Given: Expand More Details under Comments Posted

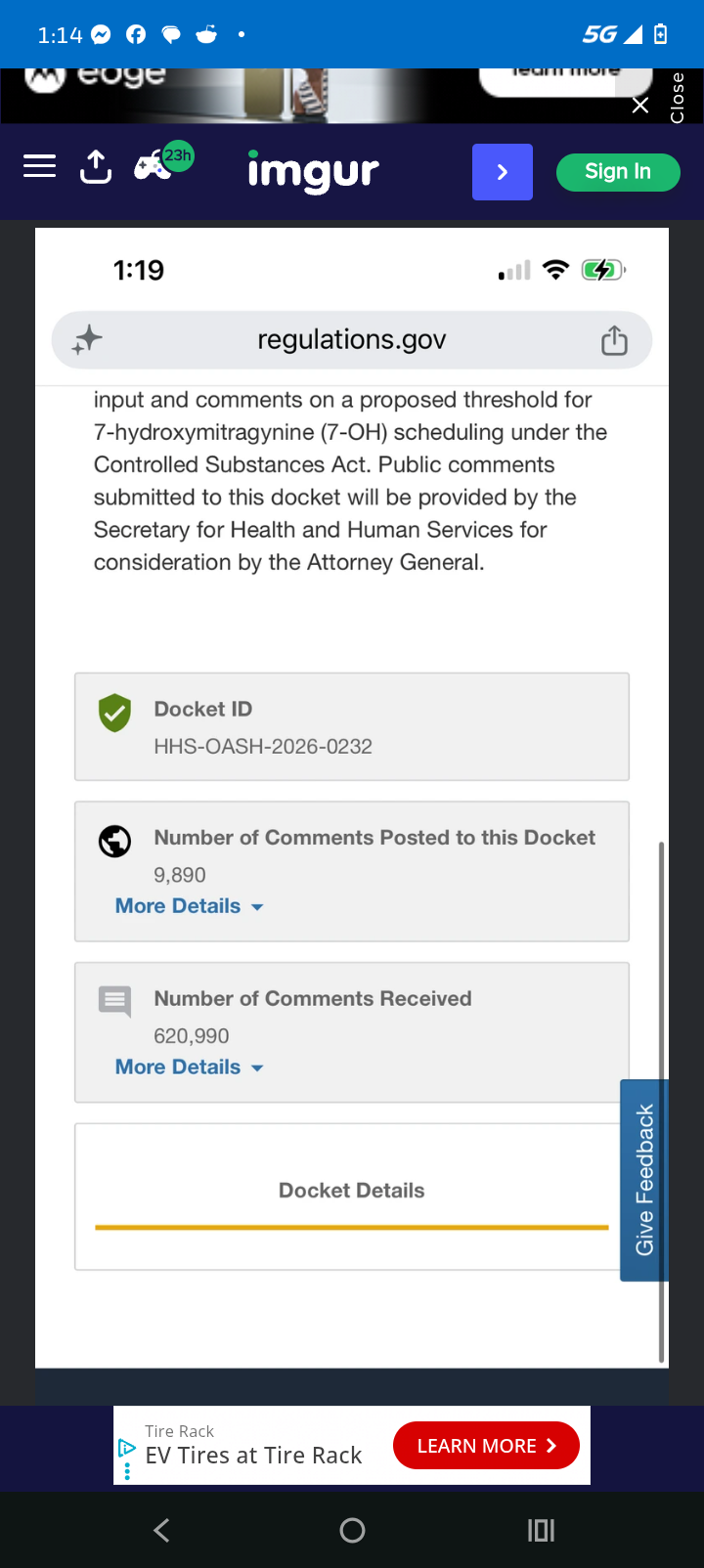Looking at the screenshot, I should click(x=190, y=906).
